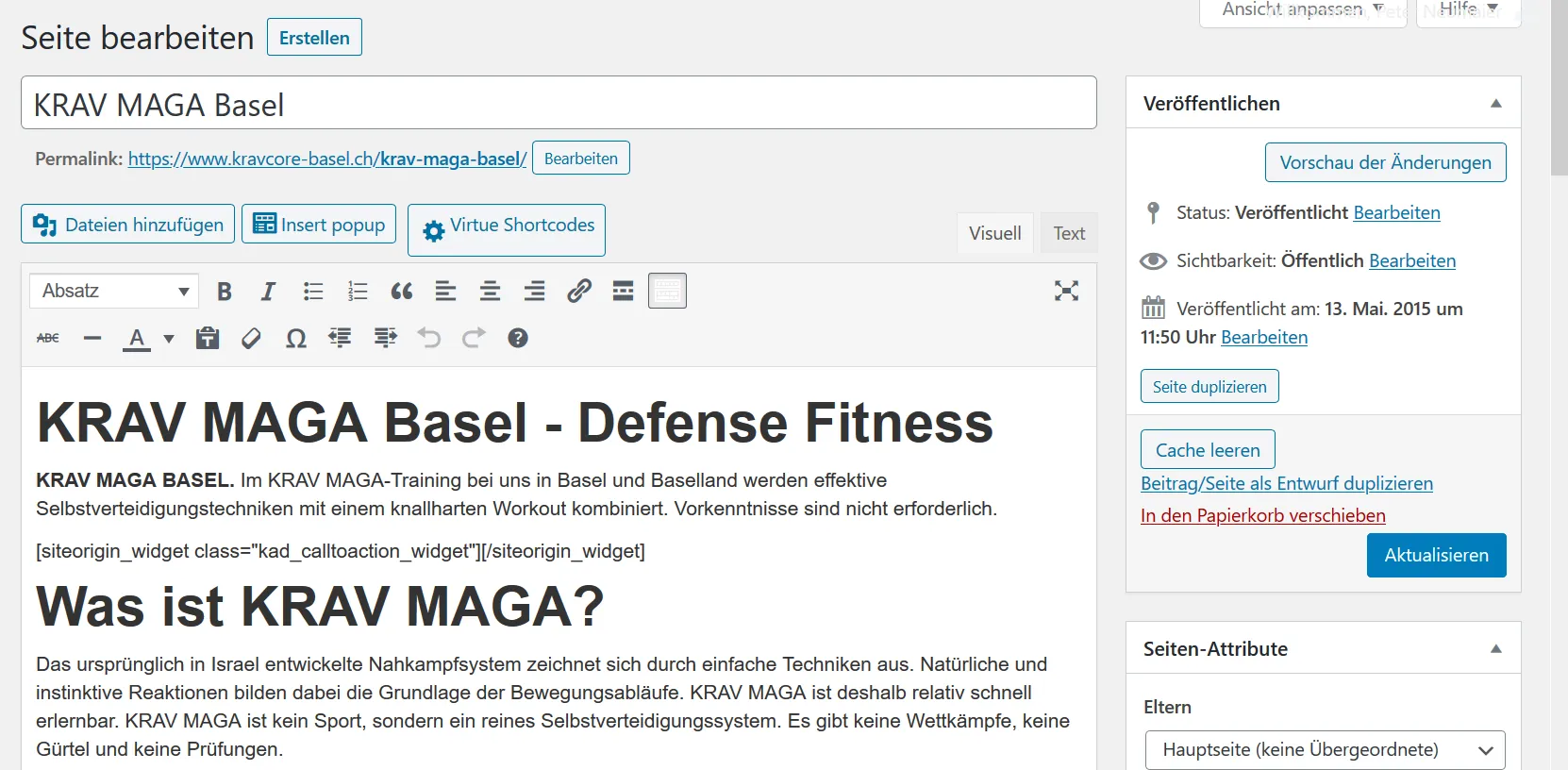Viewport: 1568px width, 770px height.
Task: Paste as plain text
Action: (x=208, y=338)
